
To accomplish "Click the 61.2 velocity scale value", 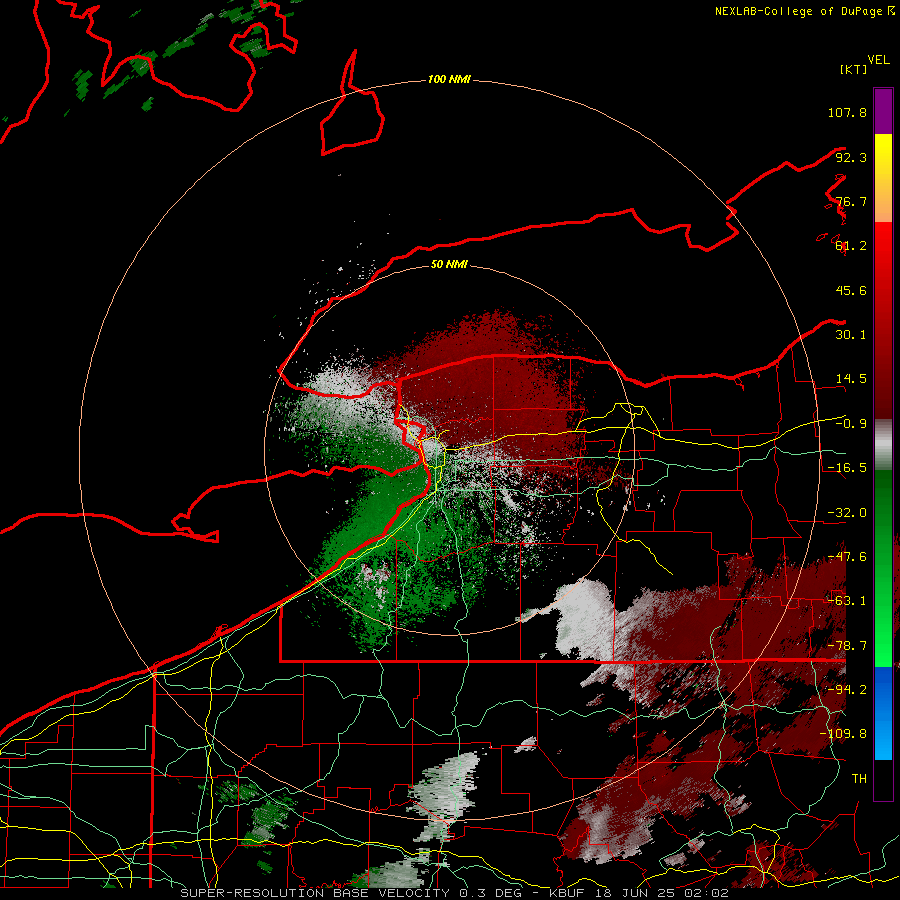I will [x=851, y=246].
